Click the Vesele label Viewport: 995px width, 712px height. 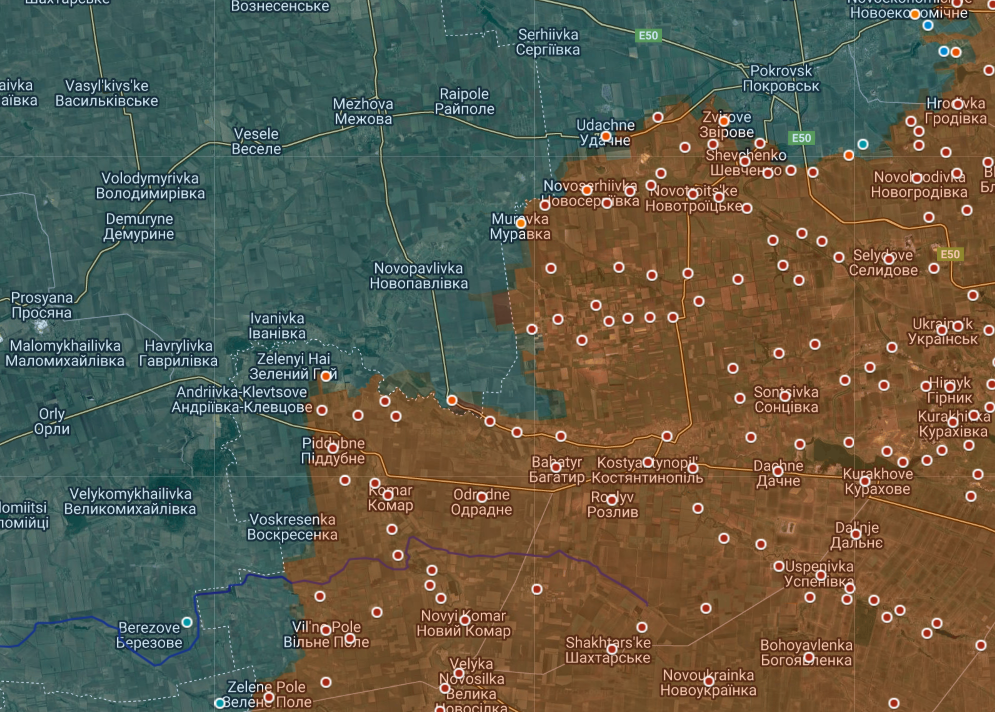click(x=256, y=142)
